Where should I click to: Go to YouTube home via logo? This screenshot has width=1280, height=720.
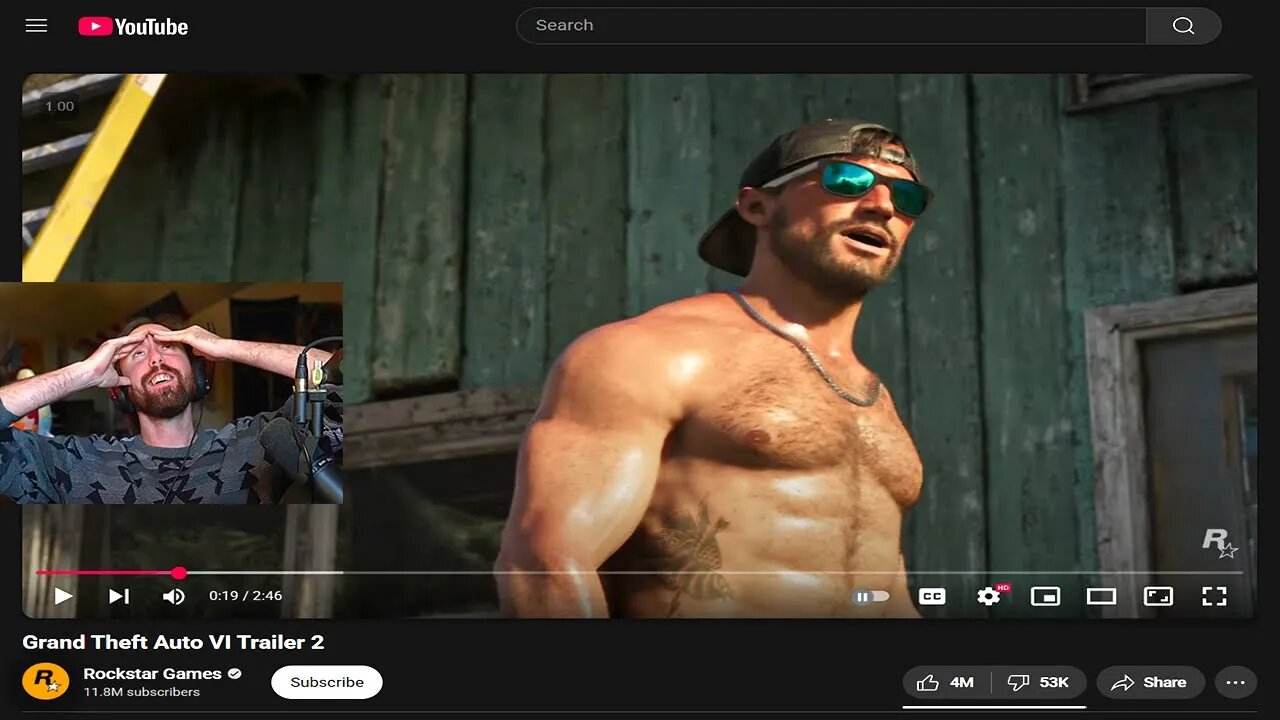(133, 27)
